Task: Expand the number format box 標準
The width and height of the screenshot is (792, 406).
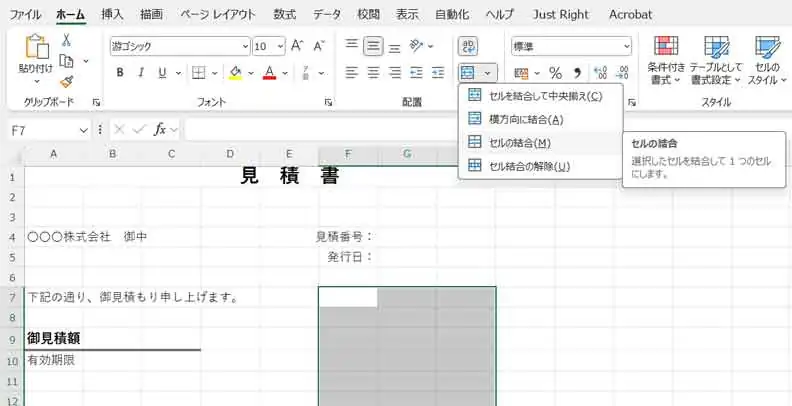Action: pyautogui.click(x=626, y=46)
